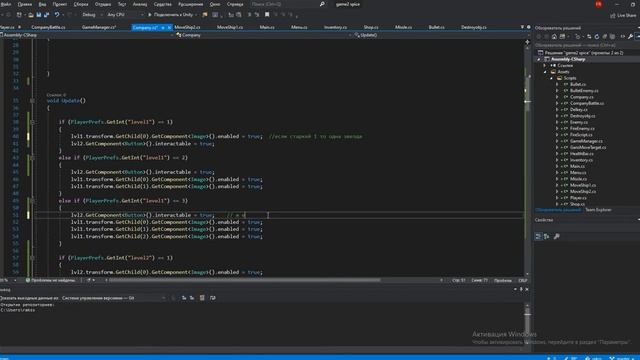Click the view code icon in Solution Explorer
This screenshot has width=640, height=360.
click(x=623, y=37)
